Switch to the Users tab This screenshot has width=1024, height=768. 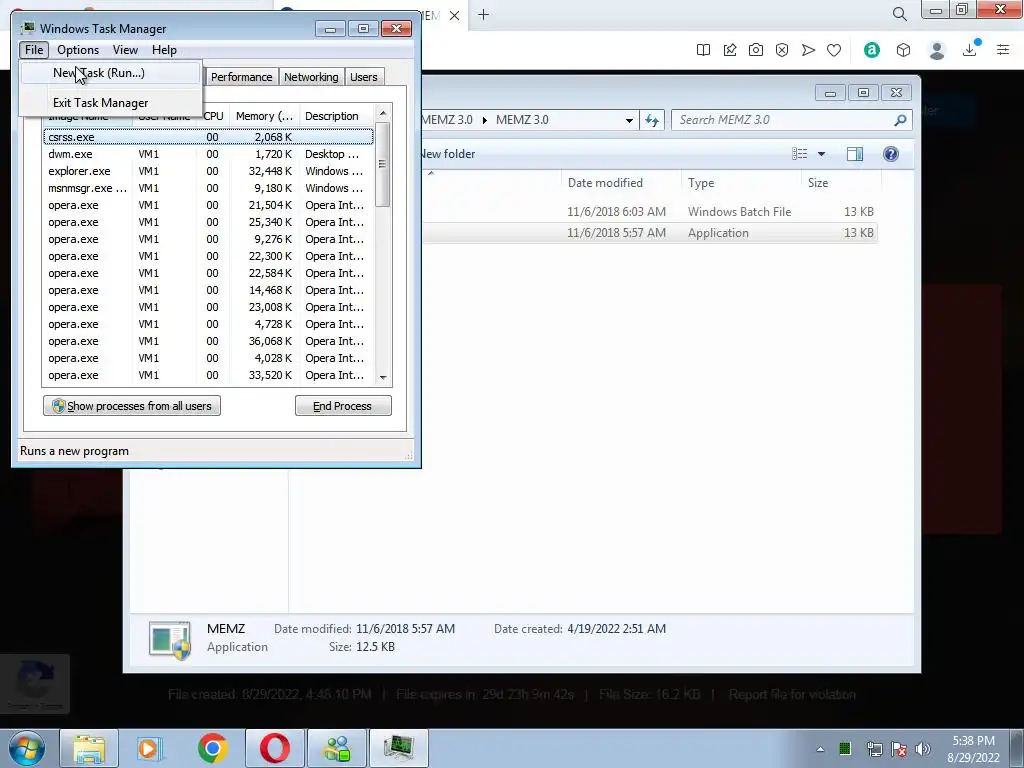pos(363,77)
